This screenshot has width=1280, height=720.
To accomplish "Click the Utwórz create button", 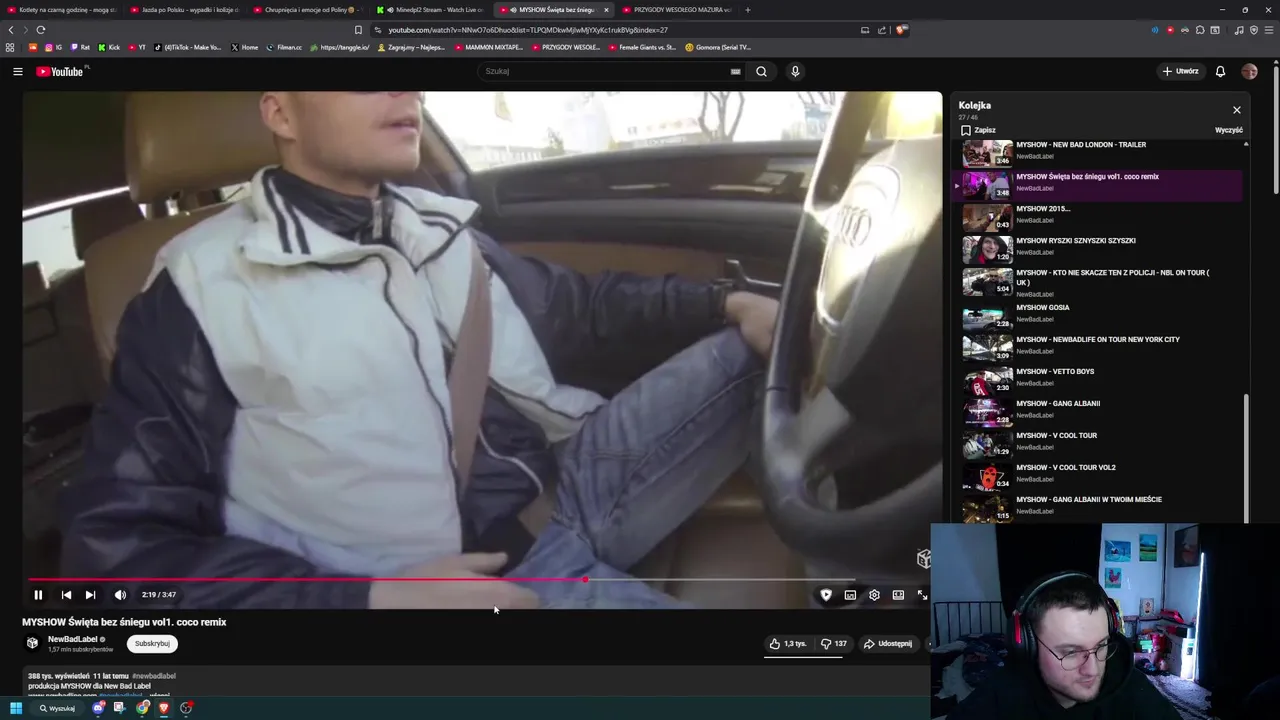I will [x=1180, y=71].
